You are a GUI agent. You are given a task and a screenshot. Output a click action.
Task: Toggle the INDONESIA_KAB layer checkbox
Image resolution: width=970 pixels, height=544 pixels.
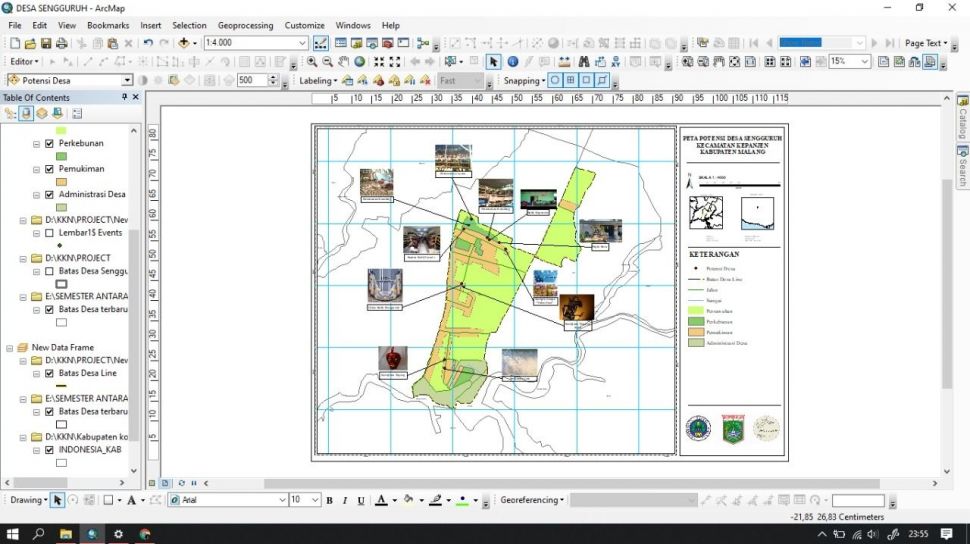click(x=49, y=451)
